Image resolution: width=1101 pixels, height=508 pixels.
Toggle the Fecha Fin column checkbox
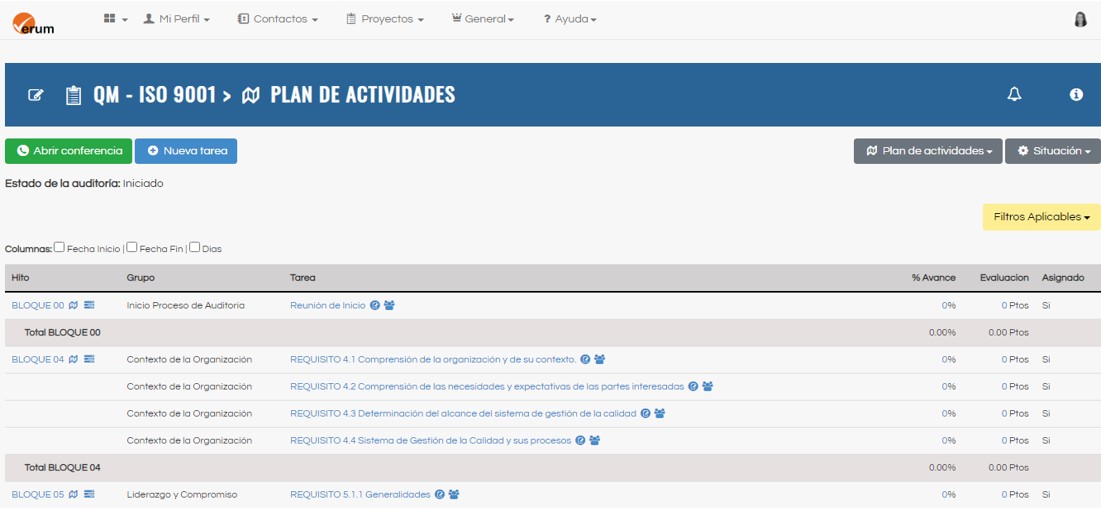point(132,247)
